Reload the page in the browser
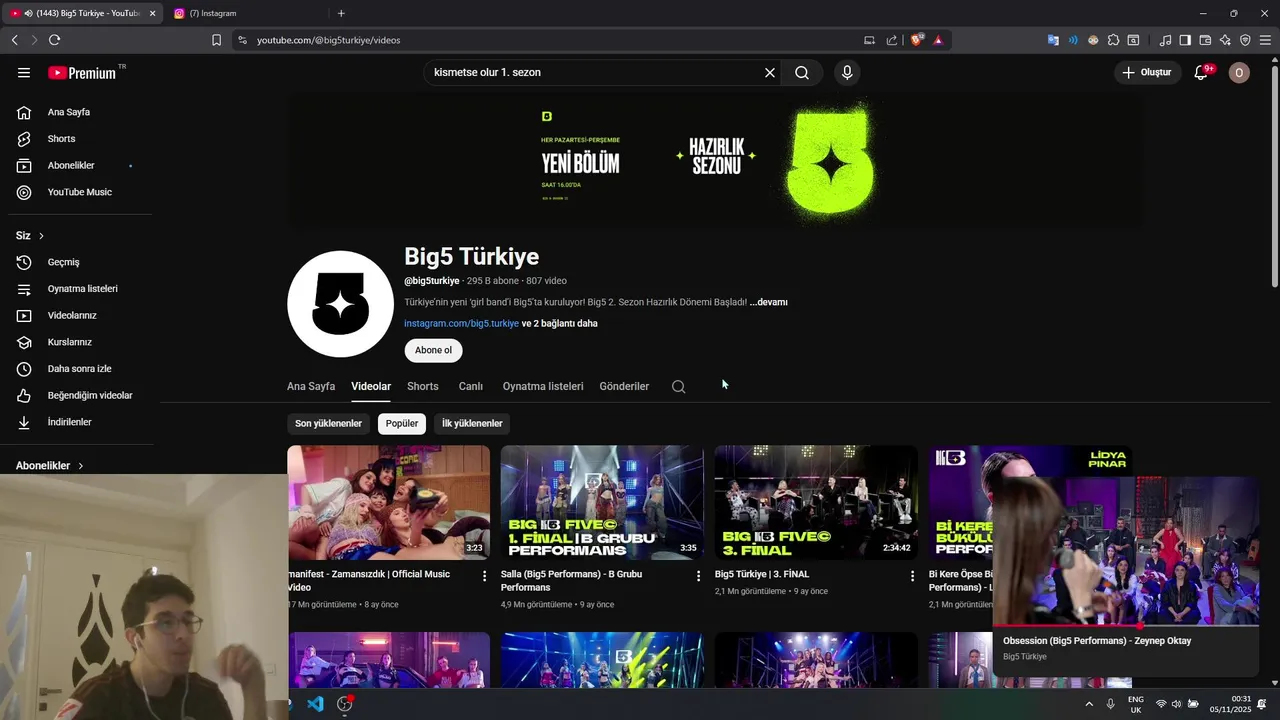Viewport: 1280px width, 720px height. 54,40
